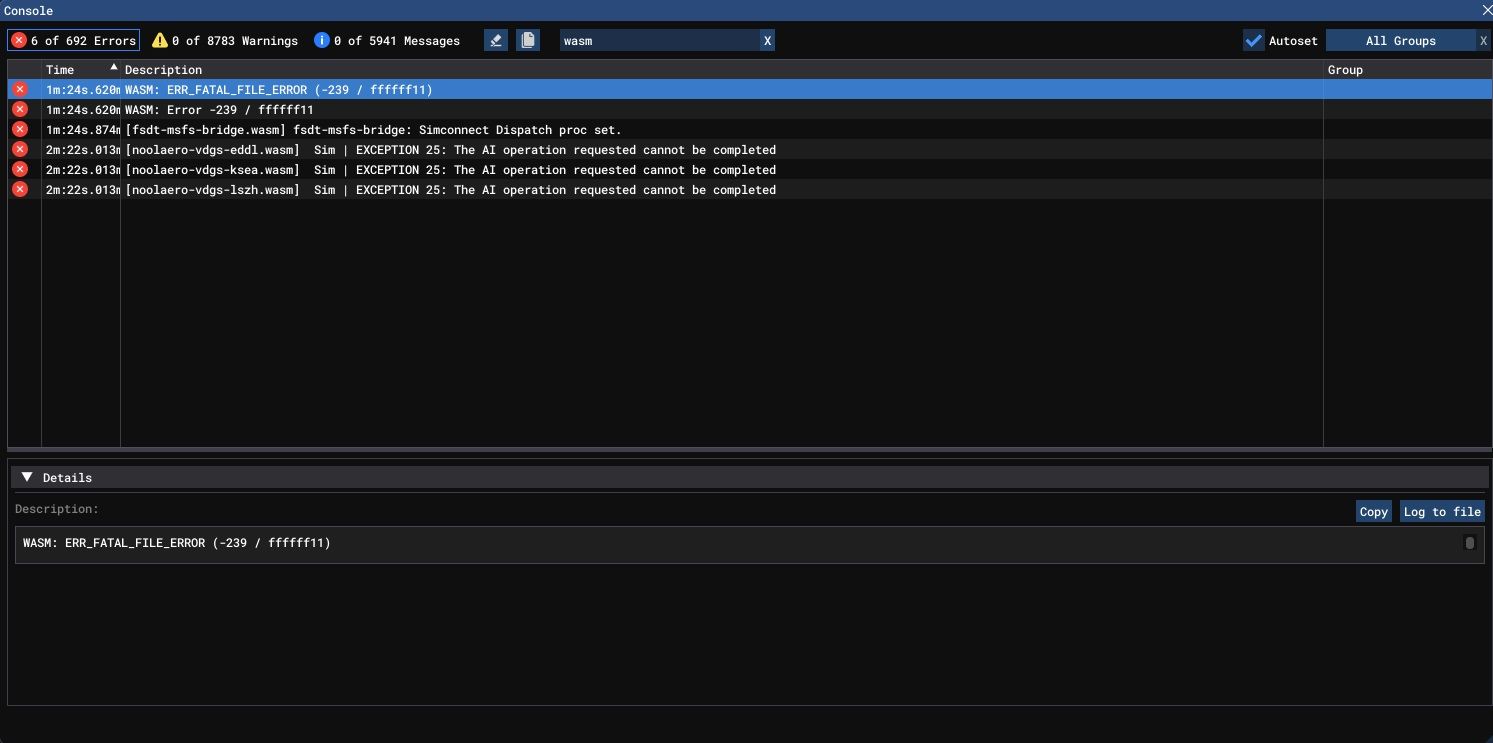Click the Details description scrollbar handle

1469,543
